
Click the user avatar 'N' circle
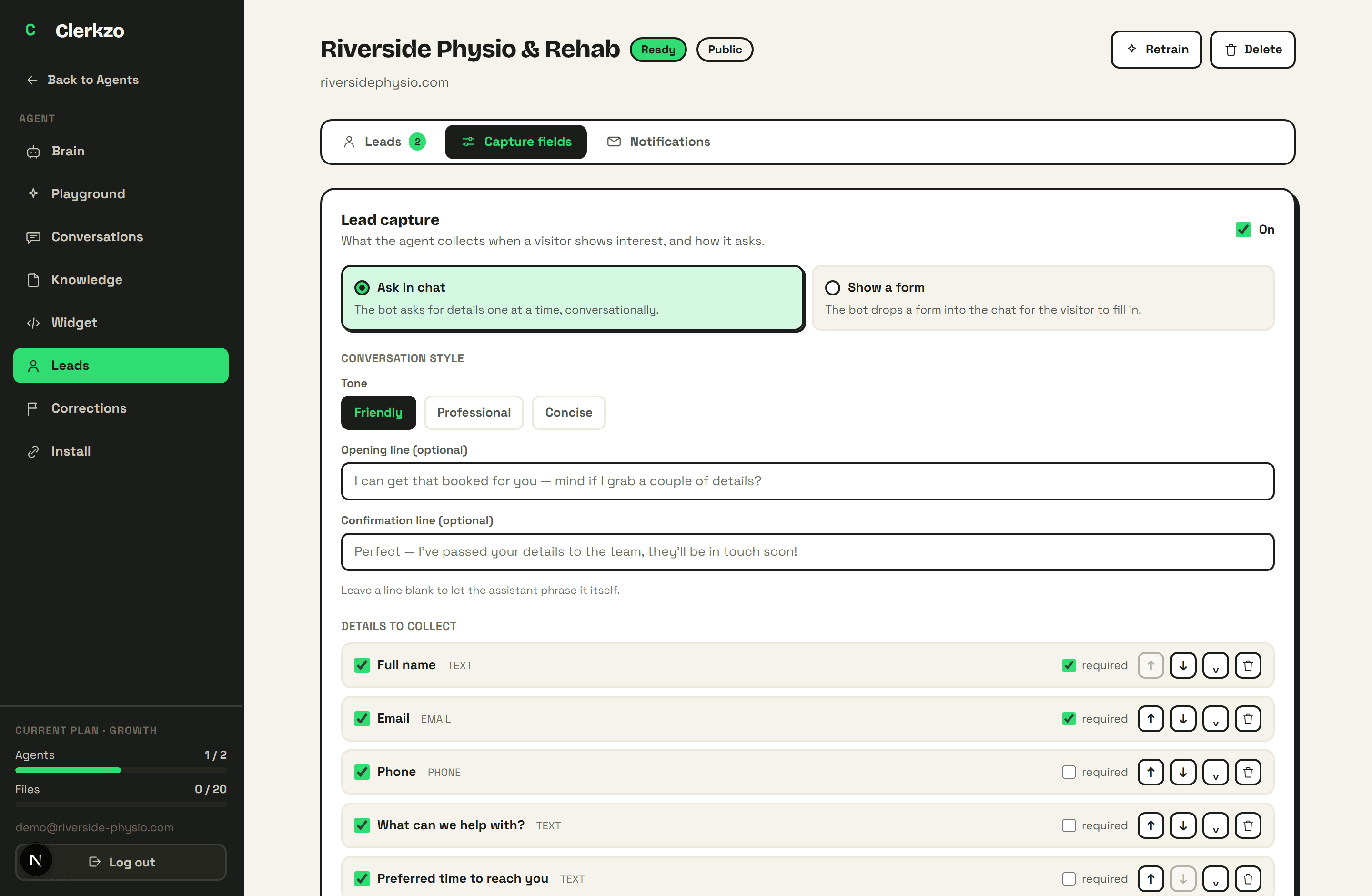point(36,861)
